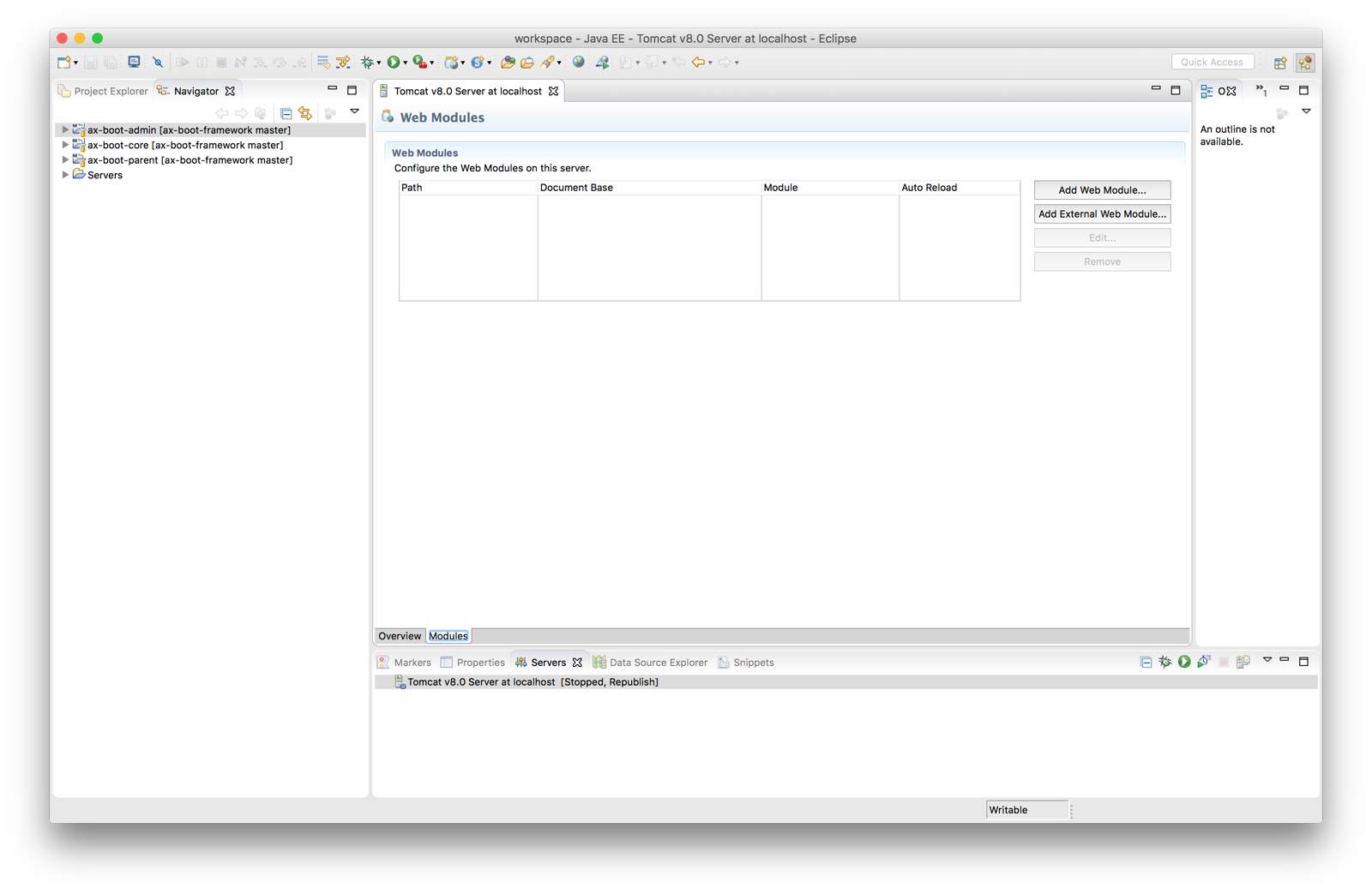Maximize the server editor area
Screen dimensions: 1372x894
click(x=1176, y=90)
